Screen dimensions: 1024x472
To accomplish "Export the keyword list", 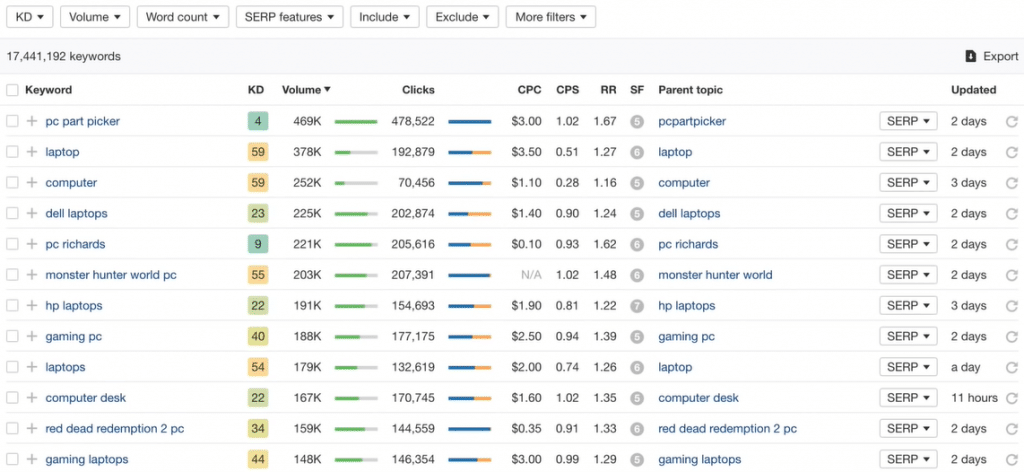I will 991,57.
